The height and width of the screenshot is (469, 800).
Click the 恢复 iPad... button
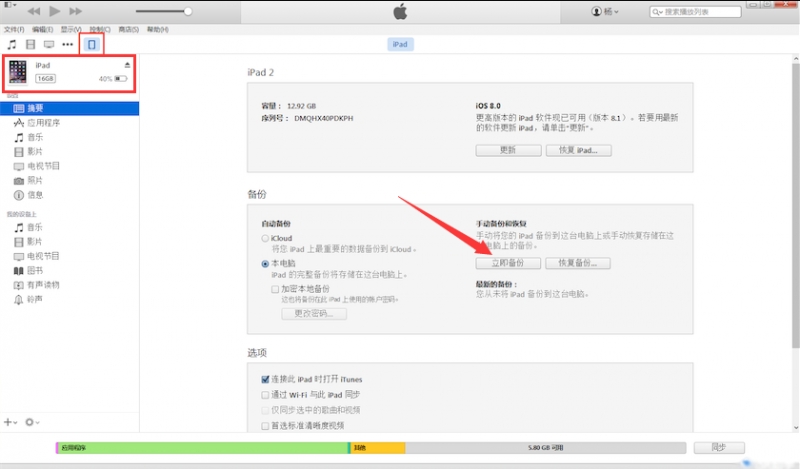579,150
